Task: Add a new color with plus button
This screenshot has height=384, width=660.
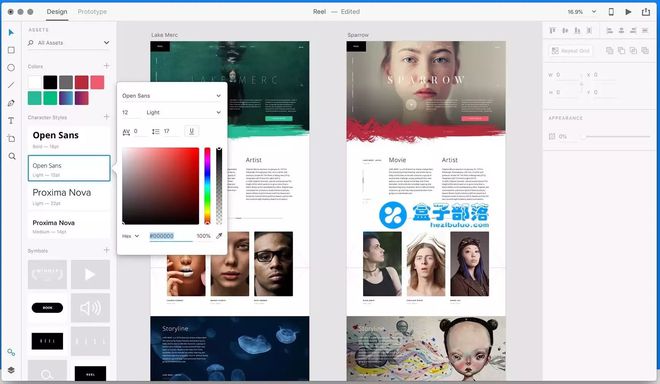Action: tap(106, 66)
